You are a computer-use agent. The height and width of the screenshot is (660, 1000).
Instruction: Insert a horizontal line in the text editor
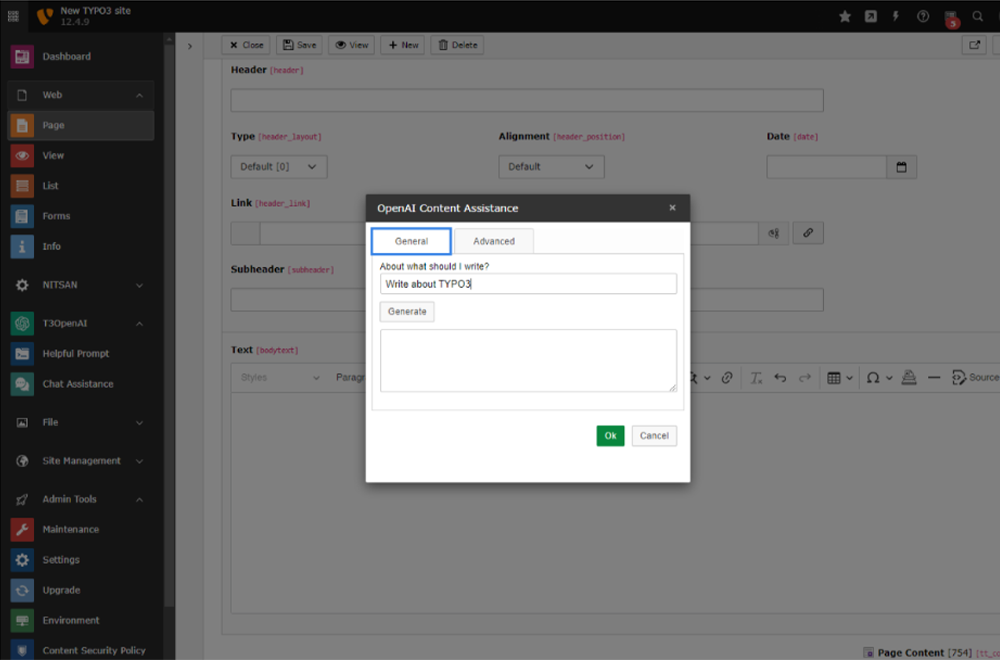(933, 377)
